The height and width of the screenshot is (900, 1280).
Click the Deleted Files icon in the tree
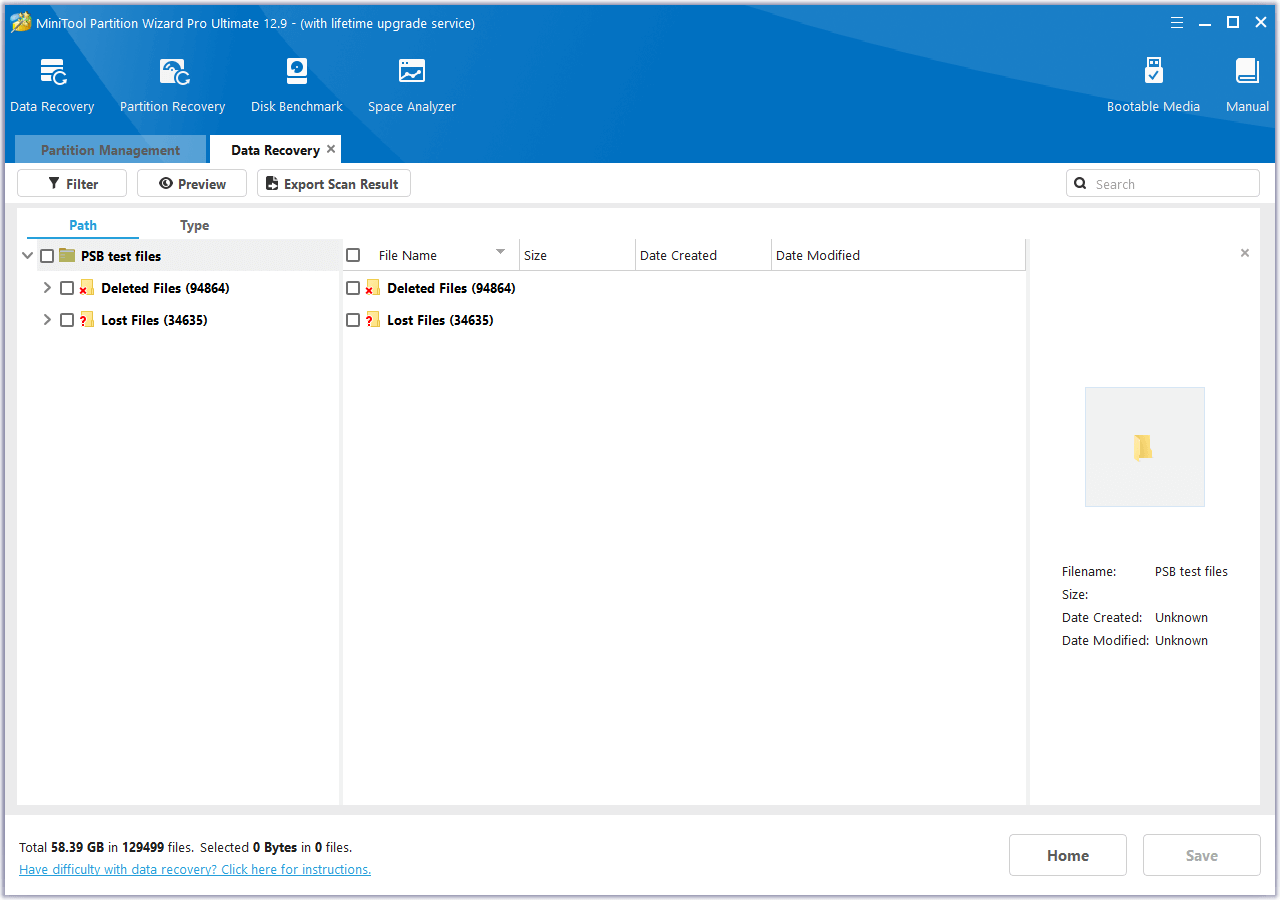click(x=86, y=288)
